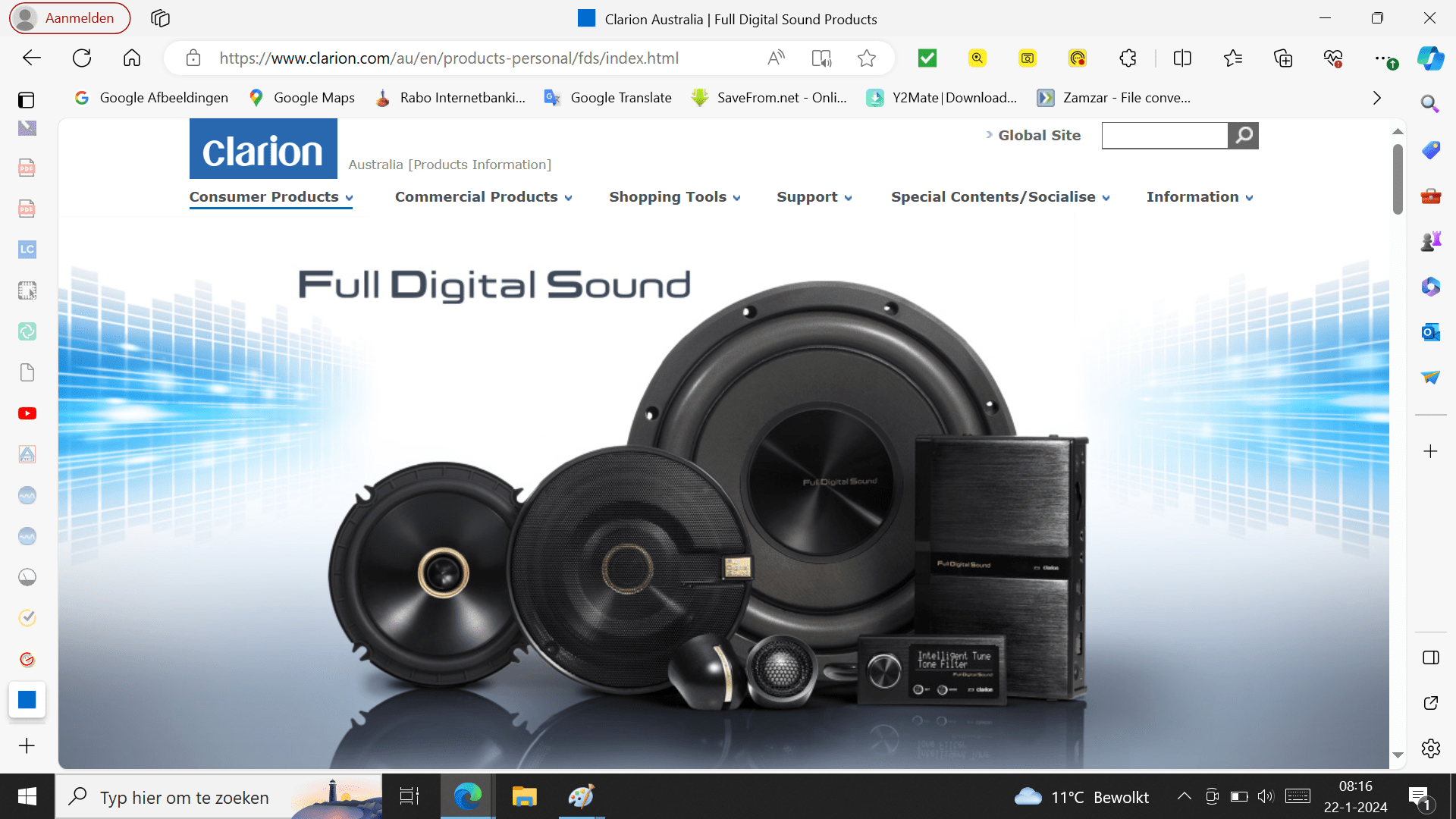
Task: Open volume control in tray
Action: [1266, 796]
